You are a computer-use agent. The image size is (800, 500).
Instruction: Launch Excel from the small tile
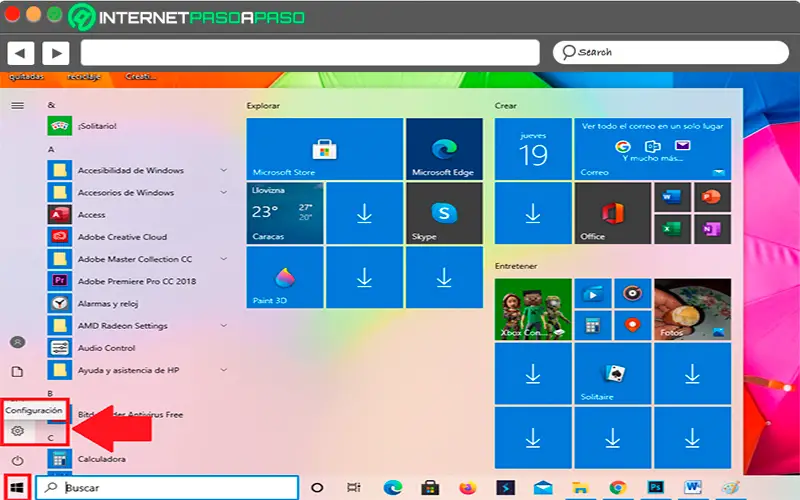[672, 229]
